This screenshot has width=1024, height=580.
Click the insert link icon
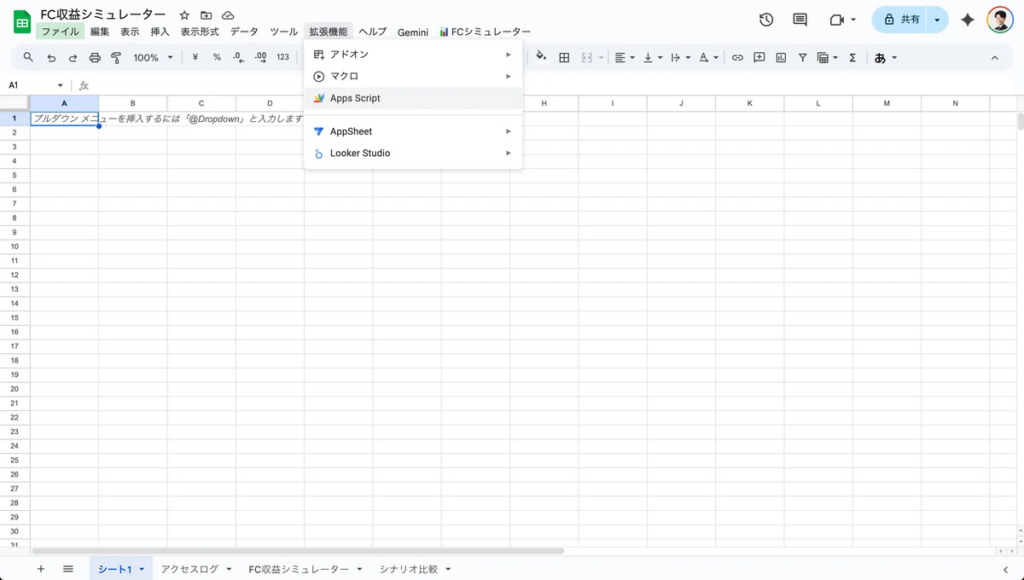(737, 58)
